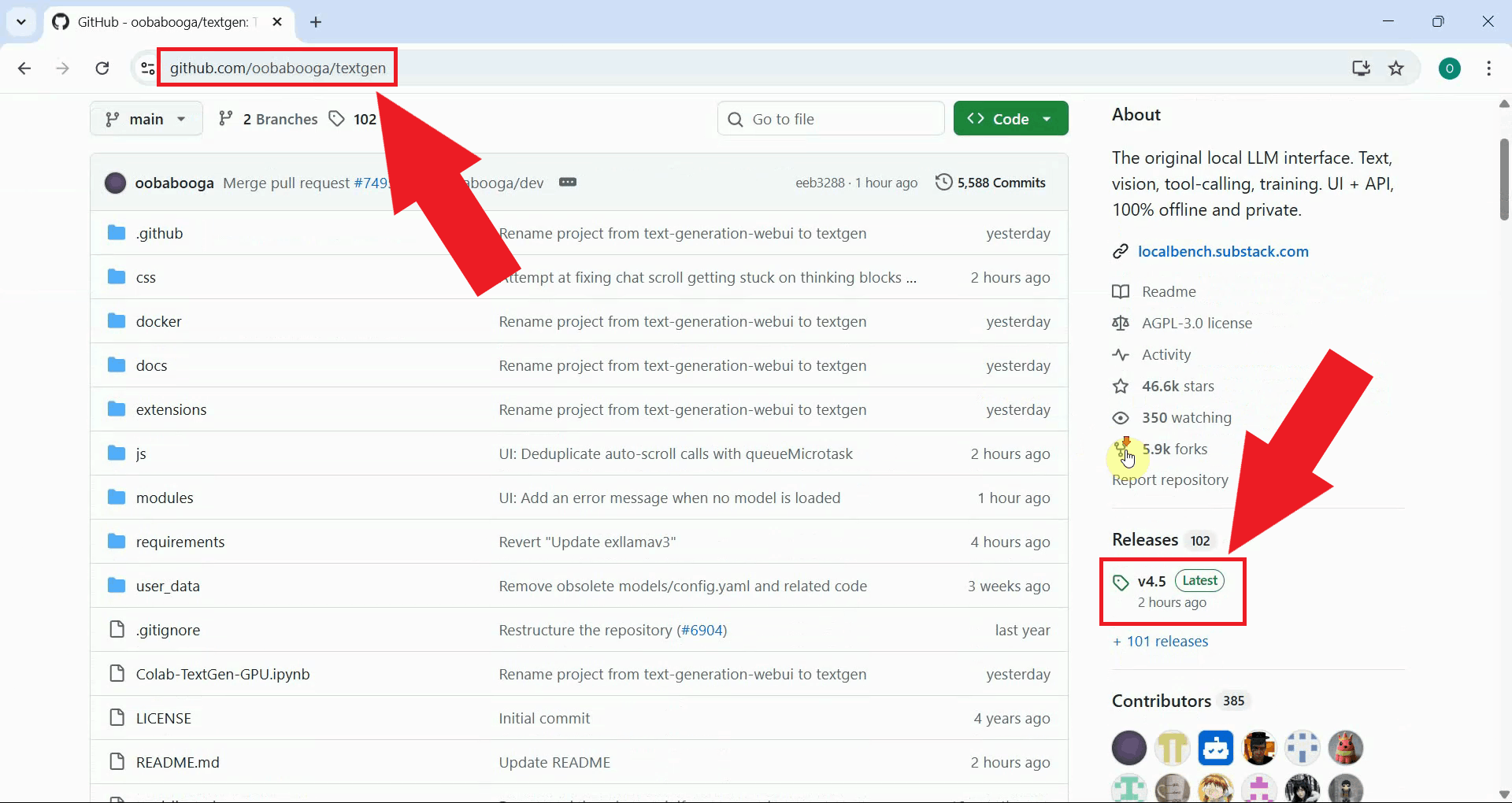Open the modules folder
Viewport: 1512px width, 803px height.
(164, 497)
